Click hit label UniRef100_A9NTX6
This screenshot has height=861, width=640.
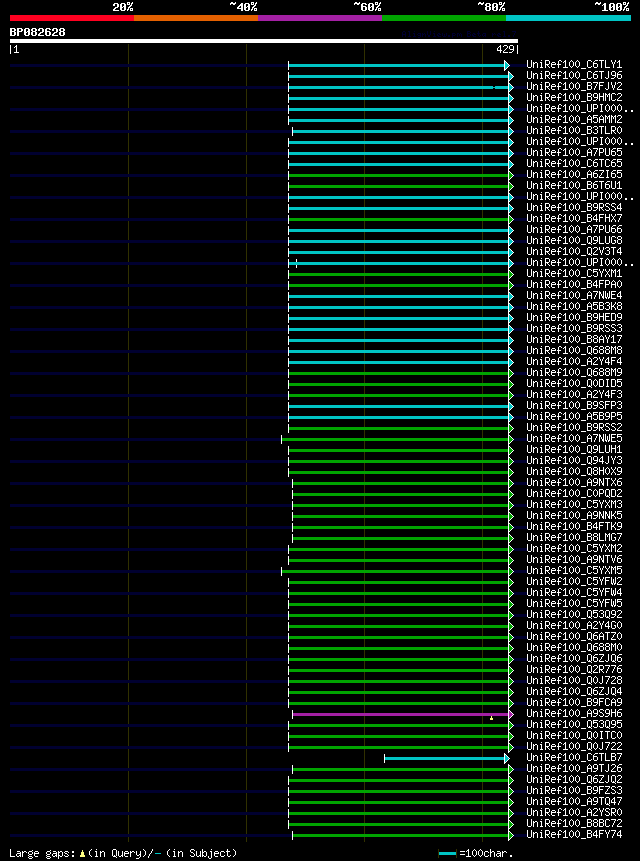tap(574, 482)
